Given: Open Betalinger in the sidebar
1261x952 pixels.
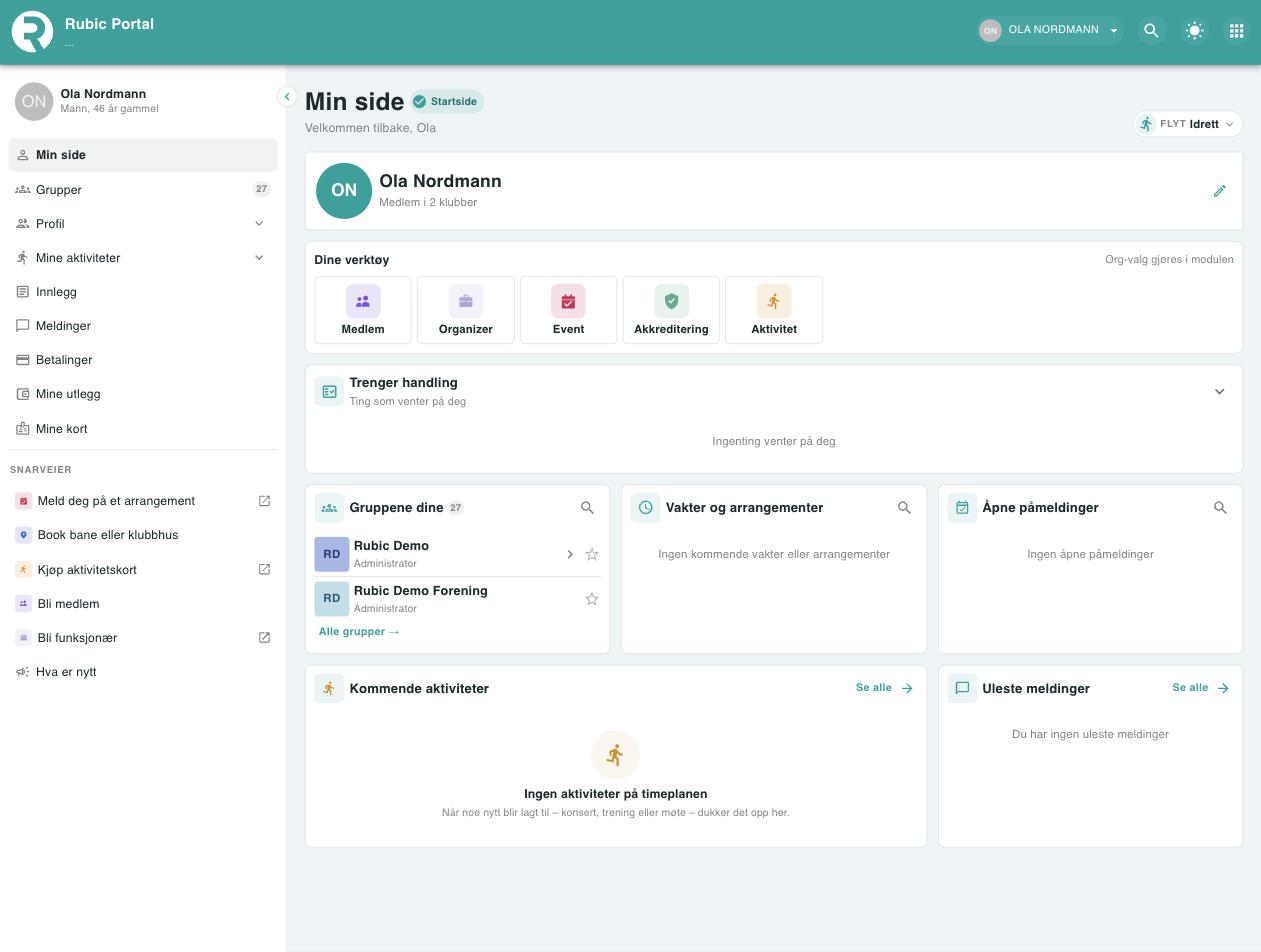Looking at the screenshot, I should pyautogui.click(x=143, y=359).
